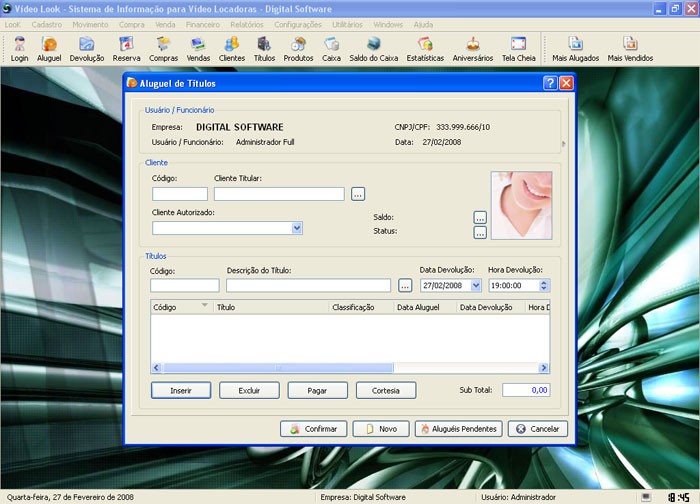Screen dimensions: 700x504
Task: Open the Ajuda menu
Action: coord(423,25)
